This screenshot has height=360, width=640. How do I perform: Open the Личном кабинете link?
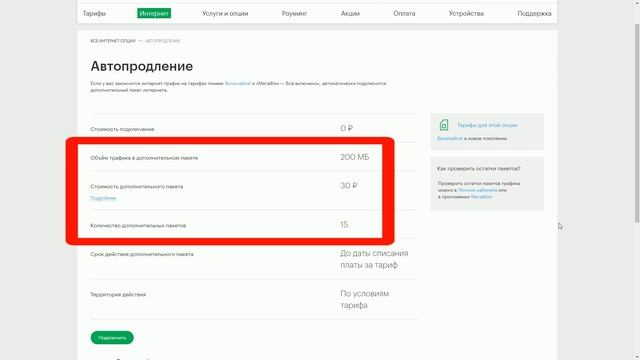[477, 190]
